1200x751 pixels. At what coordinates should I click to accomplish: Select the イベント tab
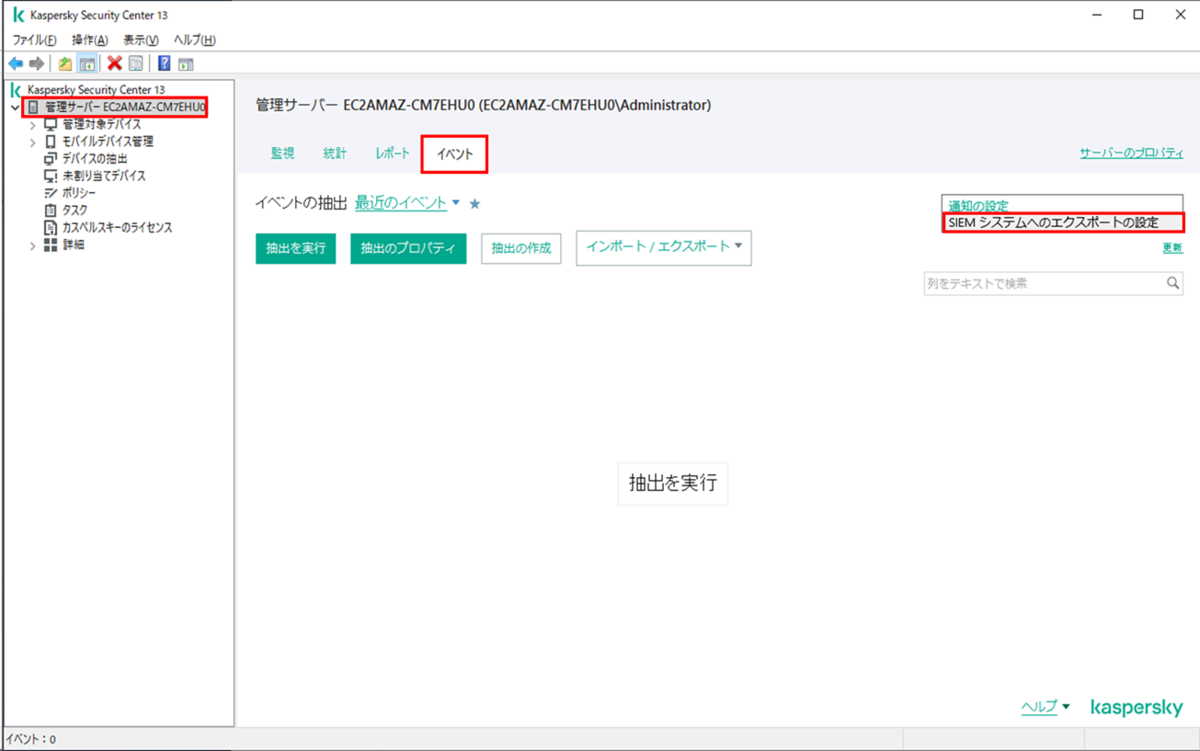tap(455, 154)
